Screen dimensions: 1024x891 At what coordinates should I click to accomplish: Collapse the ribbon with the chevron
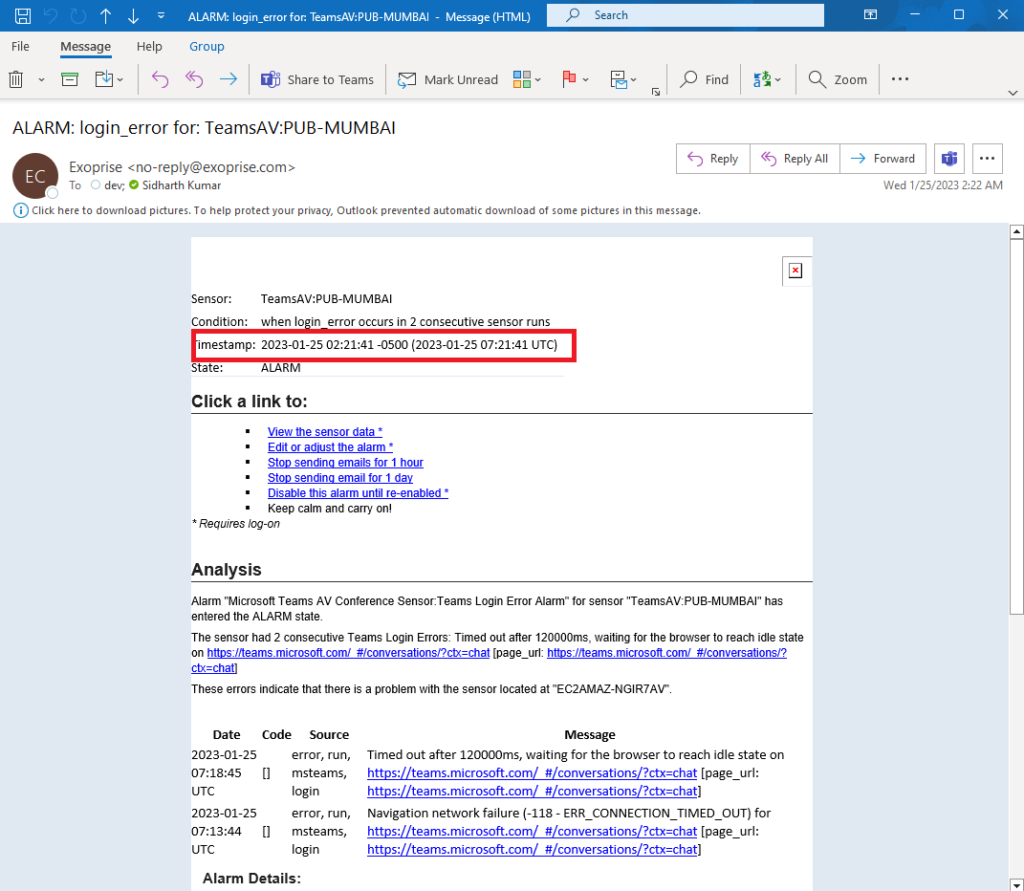point(1012,93)
